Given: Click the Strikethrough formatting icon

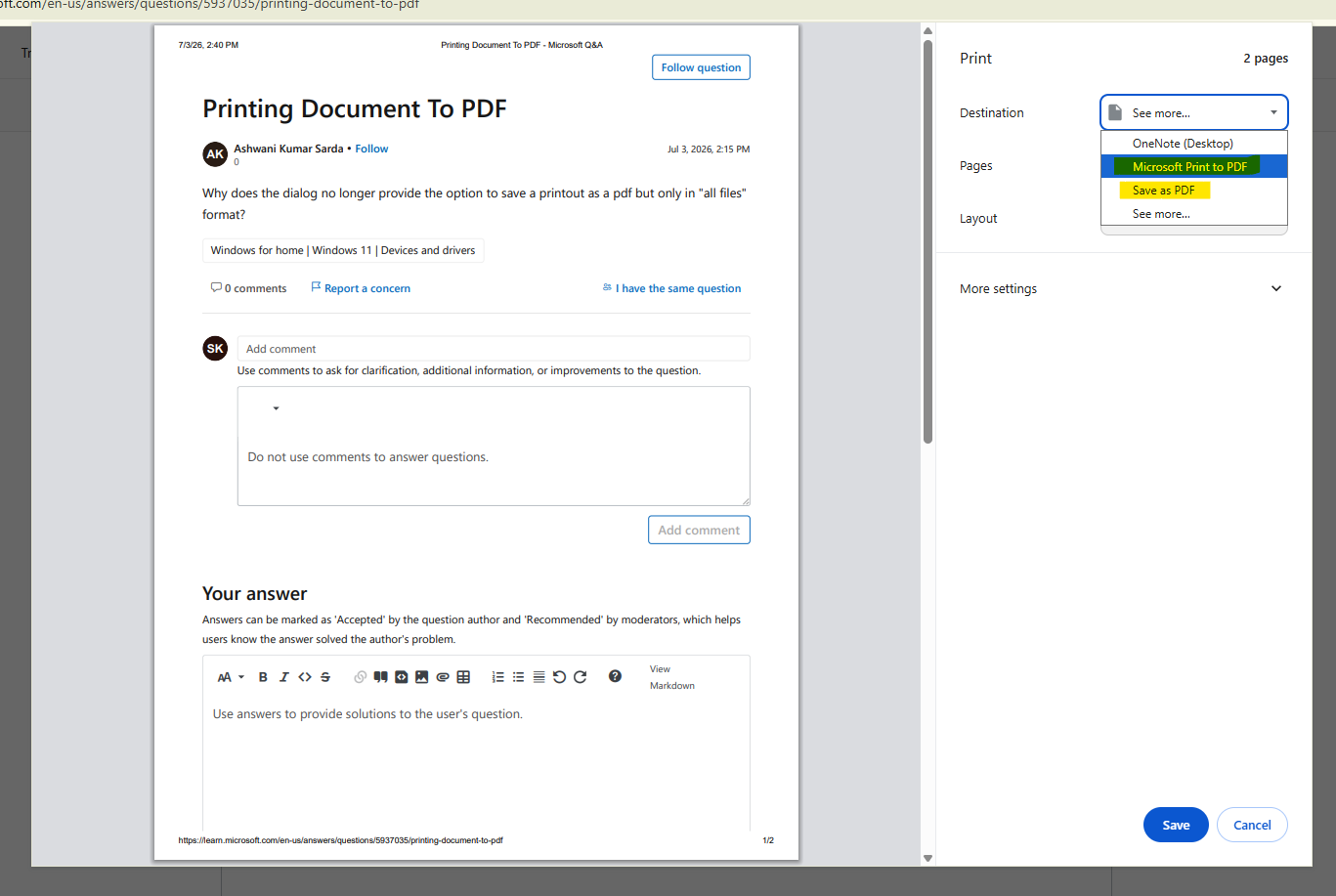Looking at the screenshot, I should [x=325, y=677].
